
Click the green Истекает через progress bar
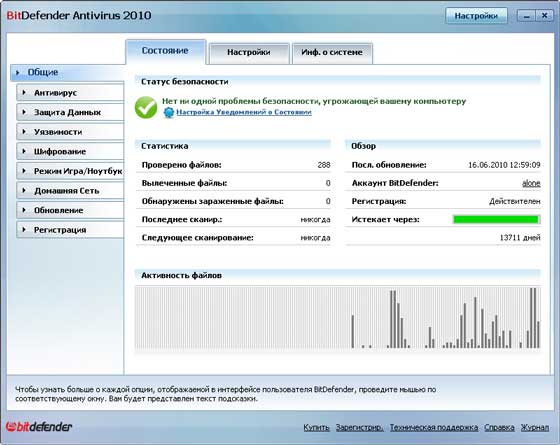[x=496, y=219]
